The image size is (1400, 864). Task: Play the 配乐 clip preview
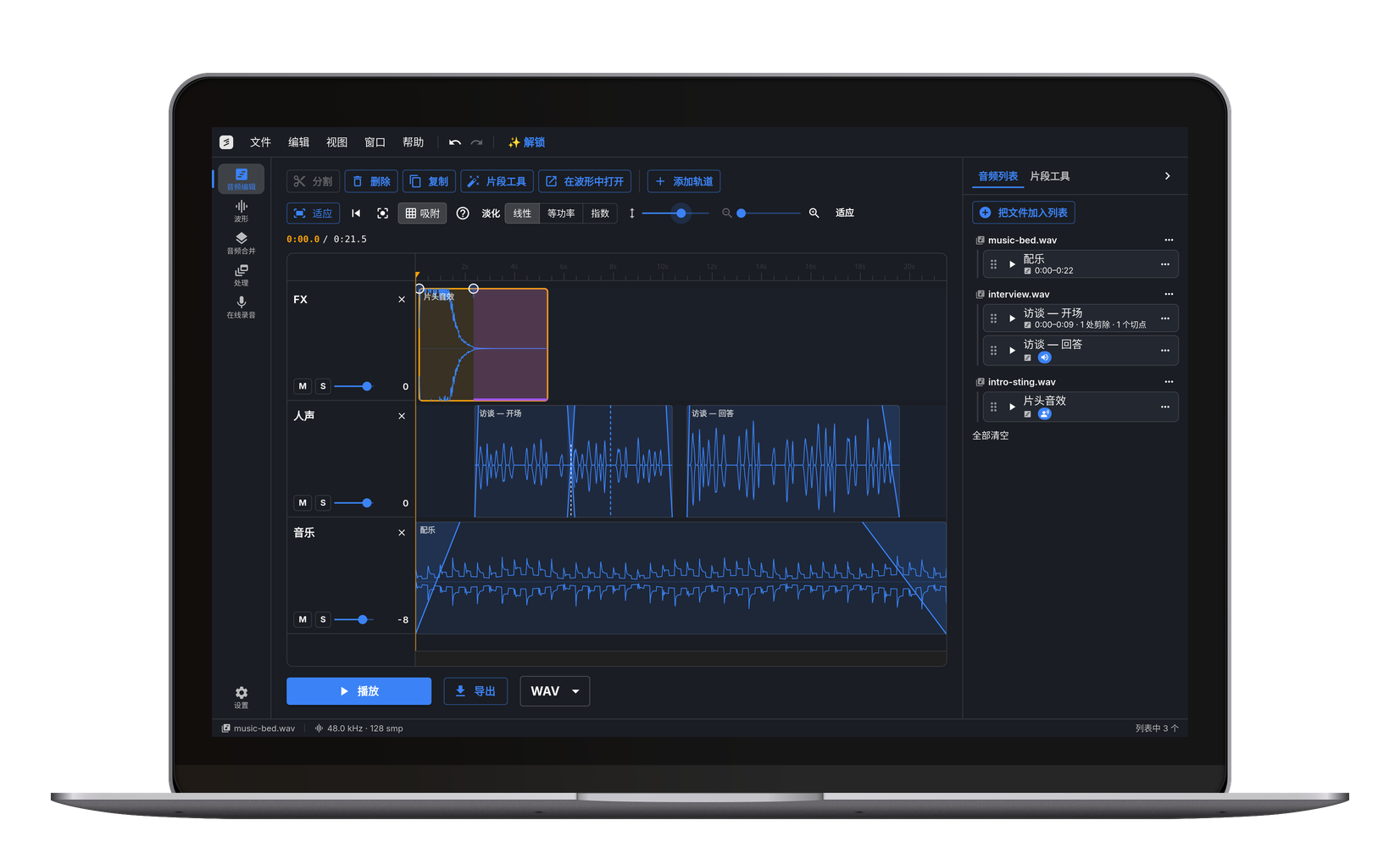(x=1012, y=264)
